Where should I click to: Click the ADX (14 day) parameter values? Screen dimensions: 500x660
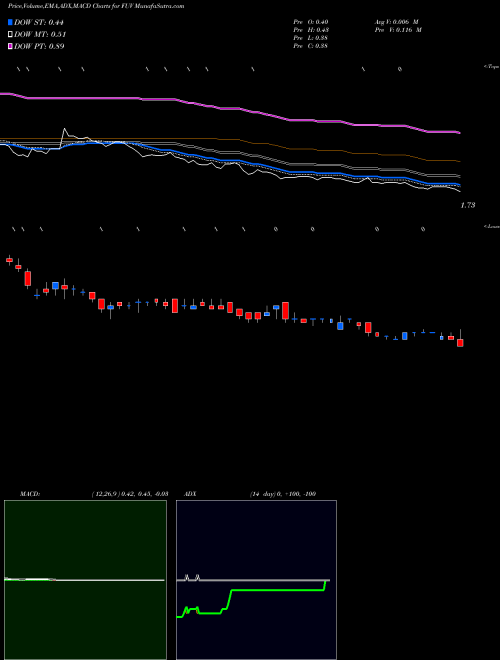click(283, 494)
